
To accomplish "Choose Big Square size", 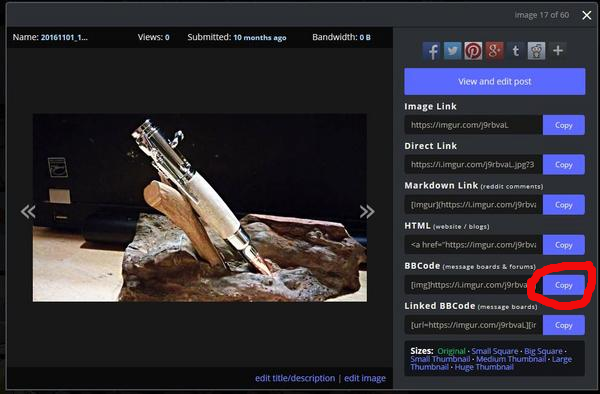I will tap(543, 351).
